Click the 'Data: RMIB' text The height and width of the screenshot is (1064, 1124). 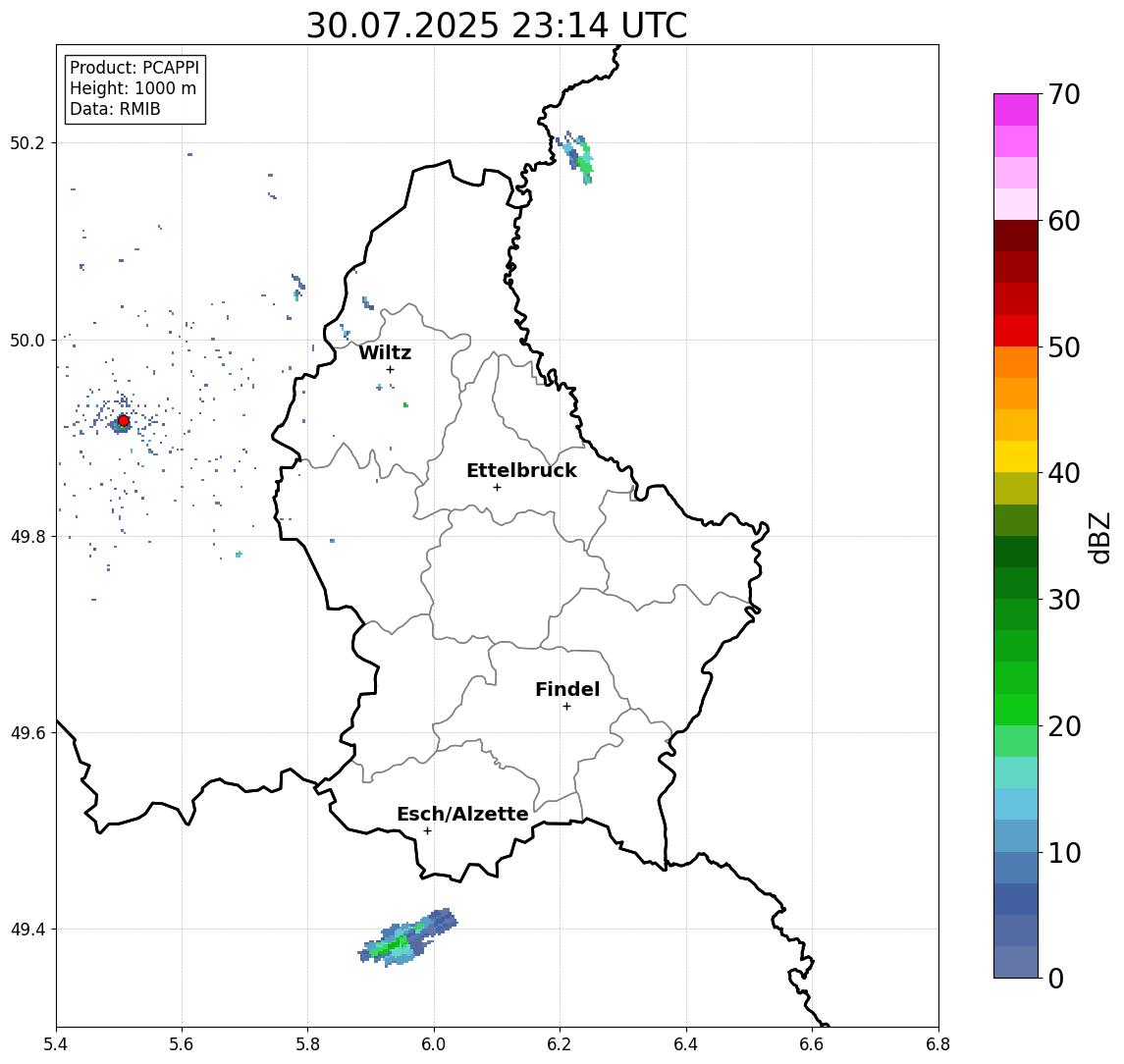click(115, 109)
